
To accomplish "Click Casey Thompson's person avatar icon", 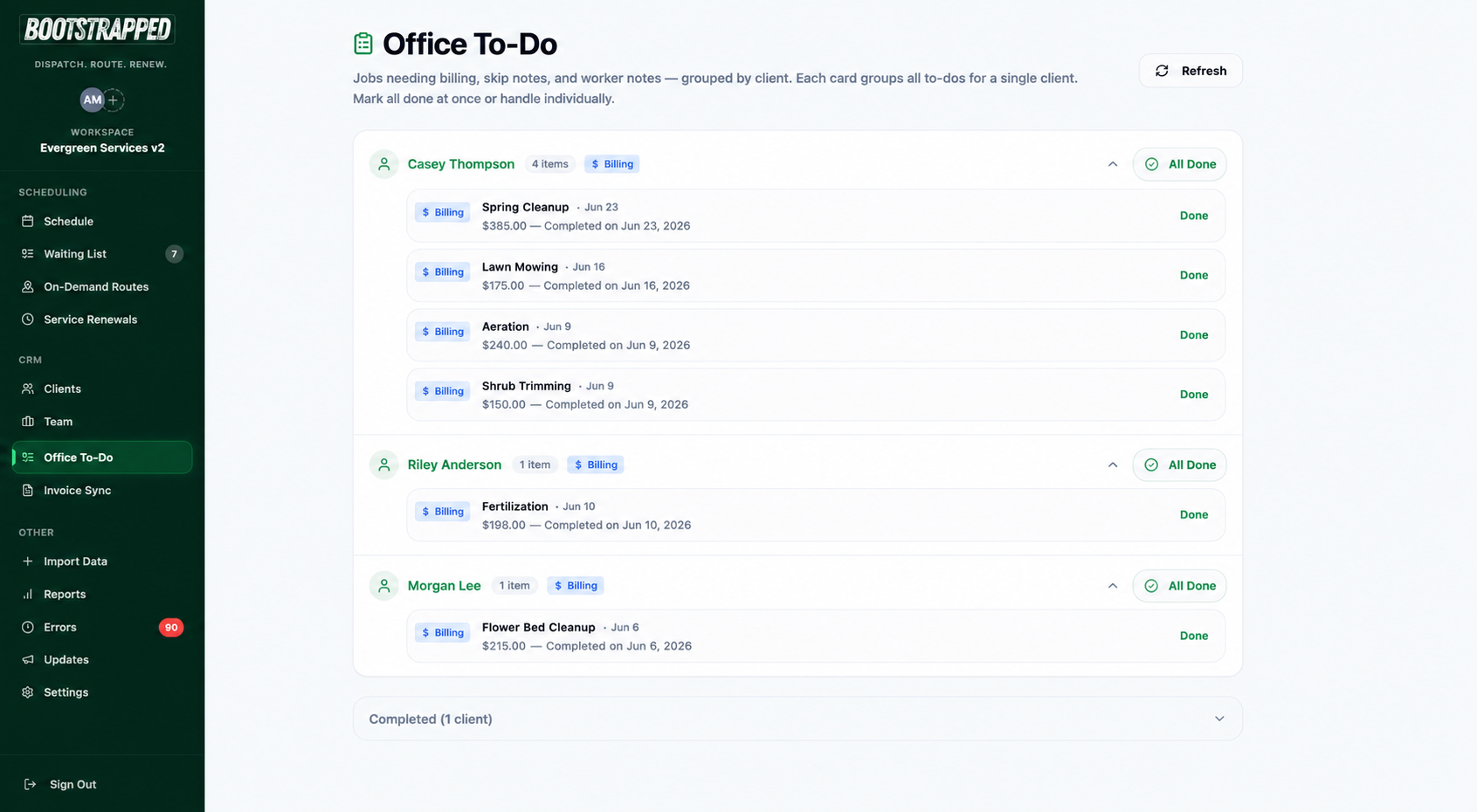I will 384,164.
